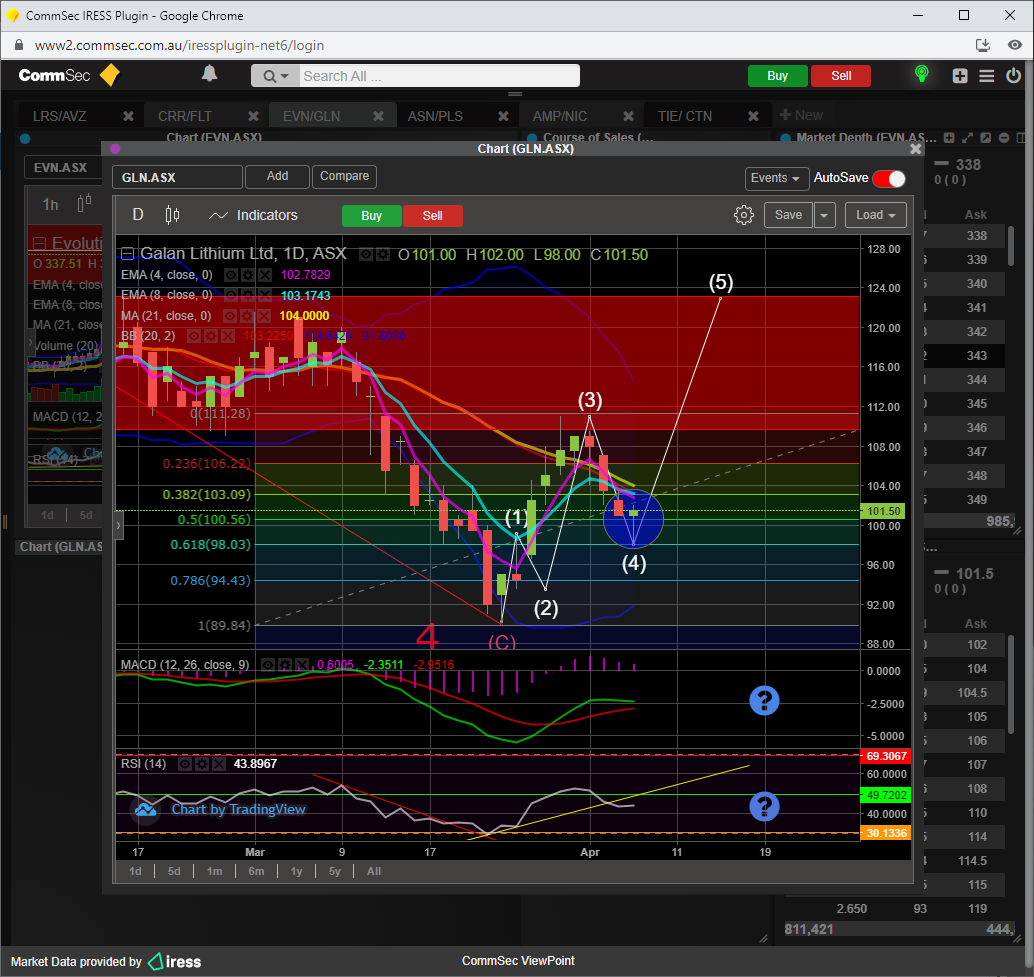Toggle the AutoSave switch

click(888, 178)
